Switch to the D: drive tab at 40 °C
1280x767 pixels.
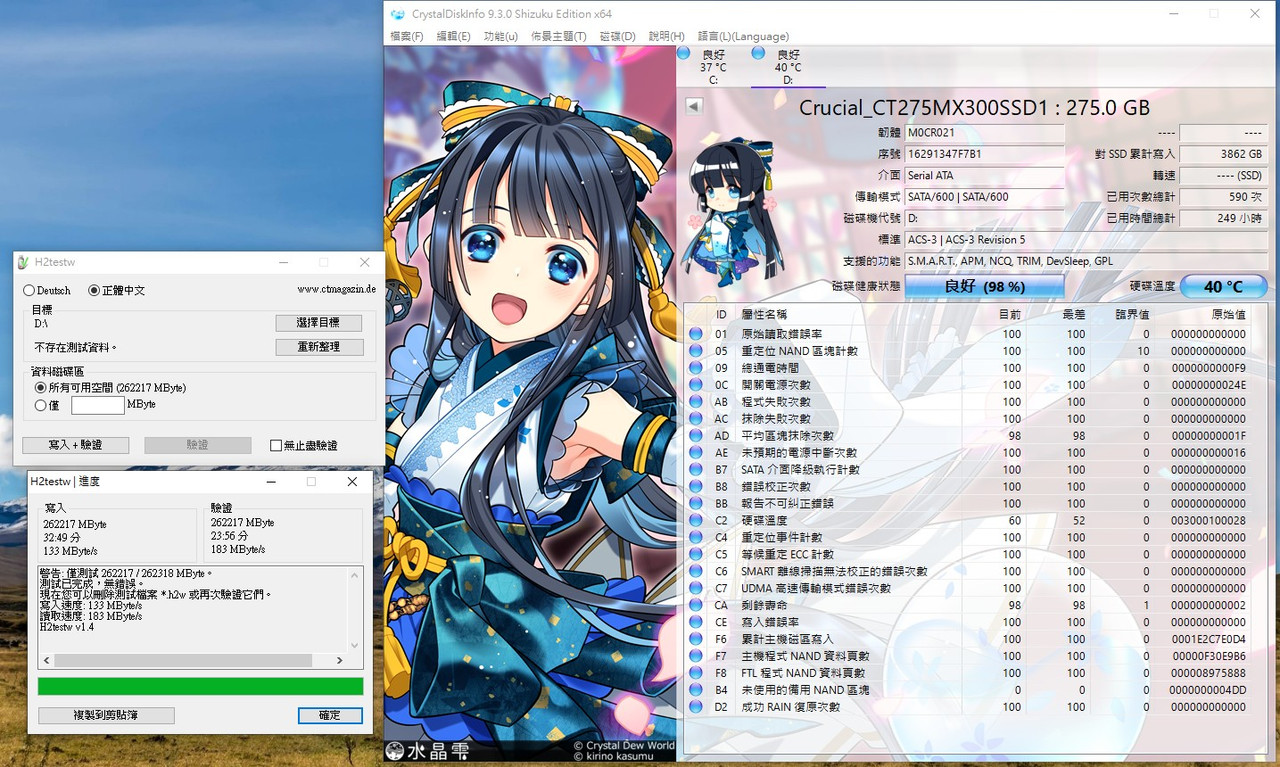788,66
